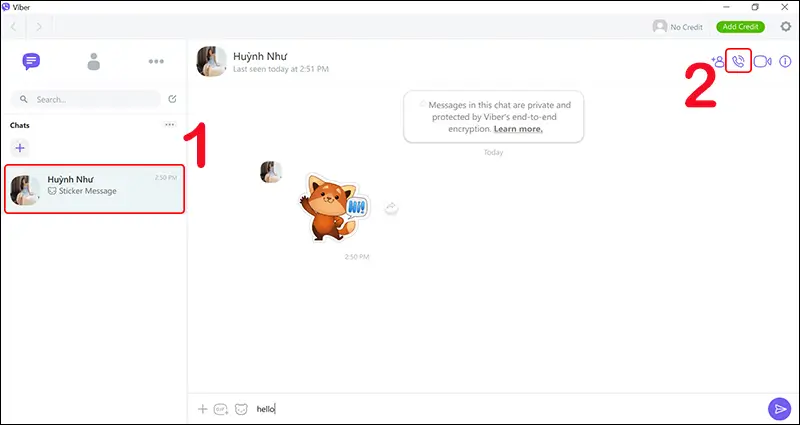Click the Last seen today status text

tap(281, 69)
